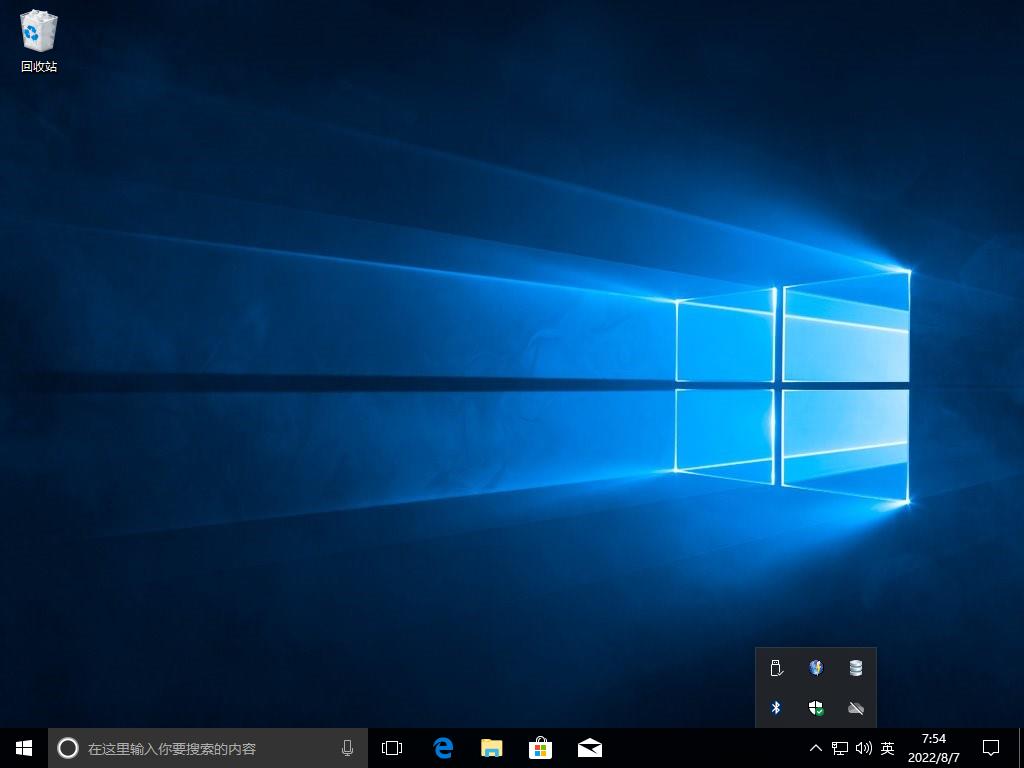Click the Safely Remove Hardware USB icon
The width and height of the screenshot is (1024, 768).
point(775,668)
